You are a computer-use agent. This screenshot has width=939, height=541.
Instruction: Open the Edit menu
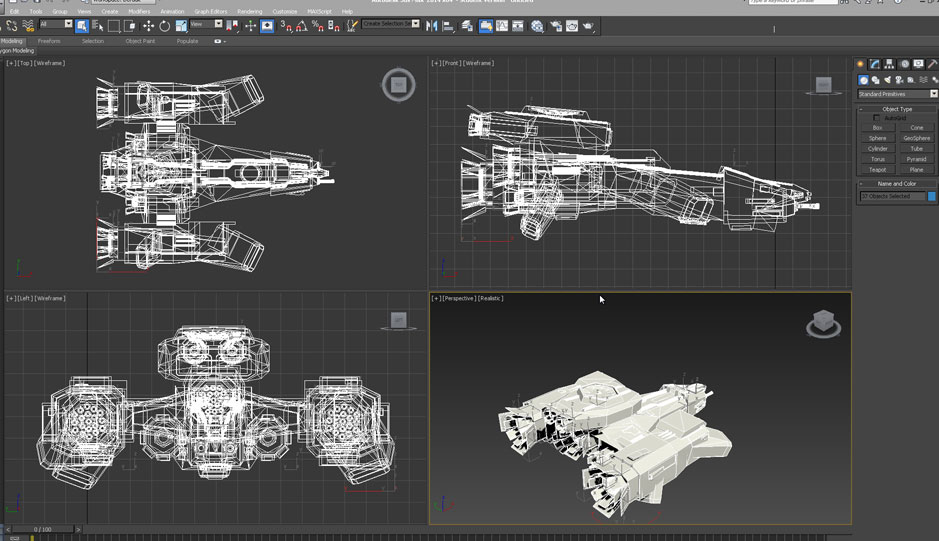click(14, 11)
